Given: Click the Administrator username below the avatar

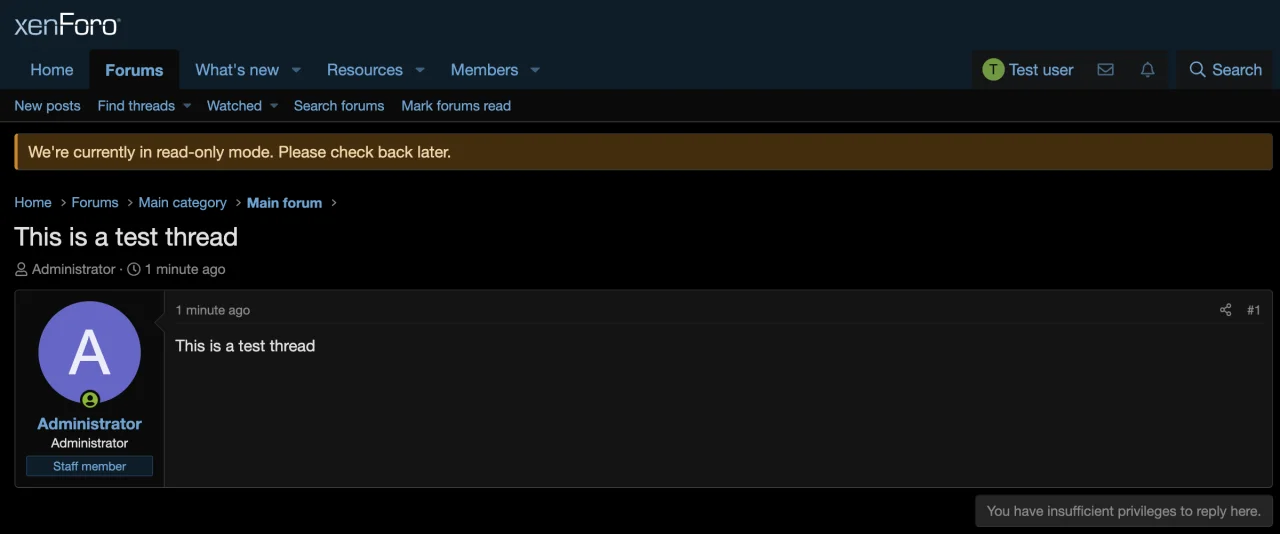Looking at the screenshot, I should [89, 423].
